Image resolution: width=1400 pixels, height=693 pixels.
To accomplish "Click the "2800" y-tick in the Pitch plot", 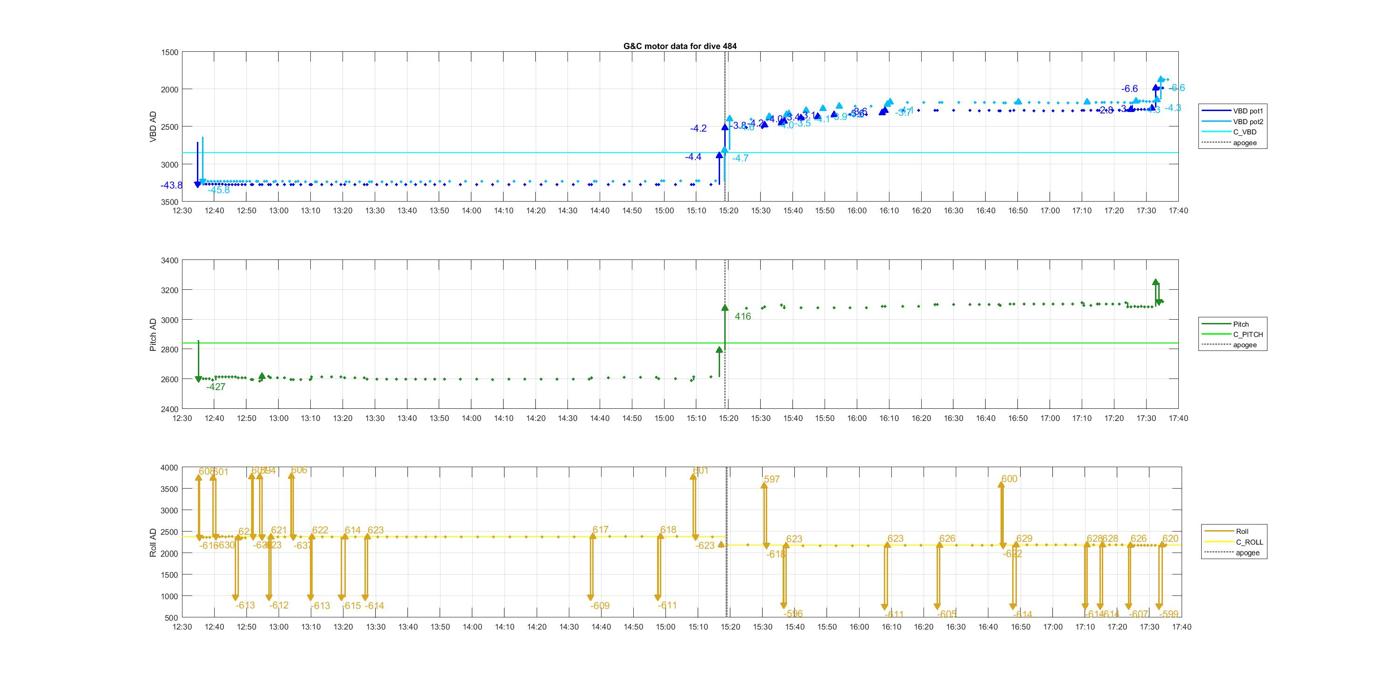I will pyautogui.click(x=170, y=350).
